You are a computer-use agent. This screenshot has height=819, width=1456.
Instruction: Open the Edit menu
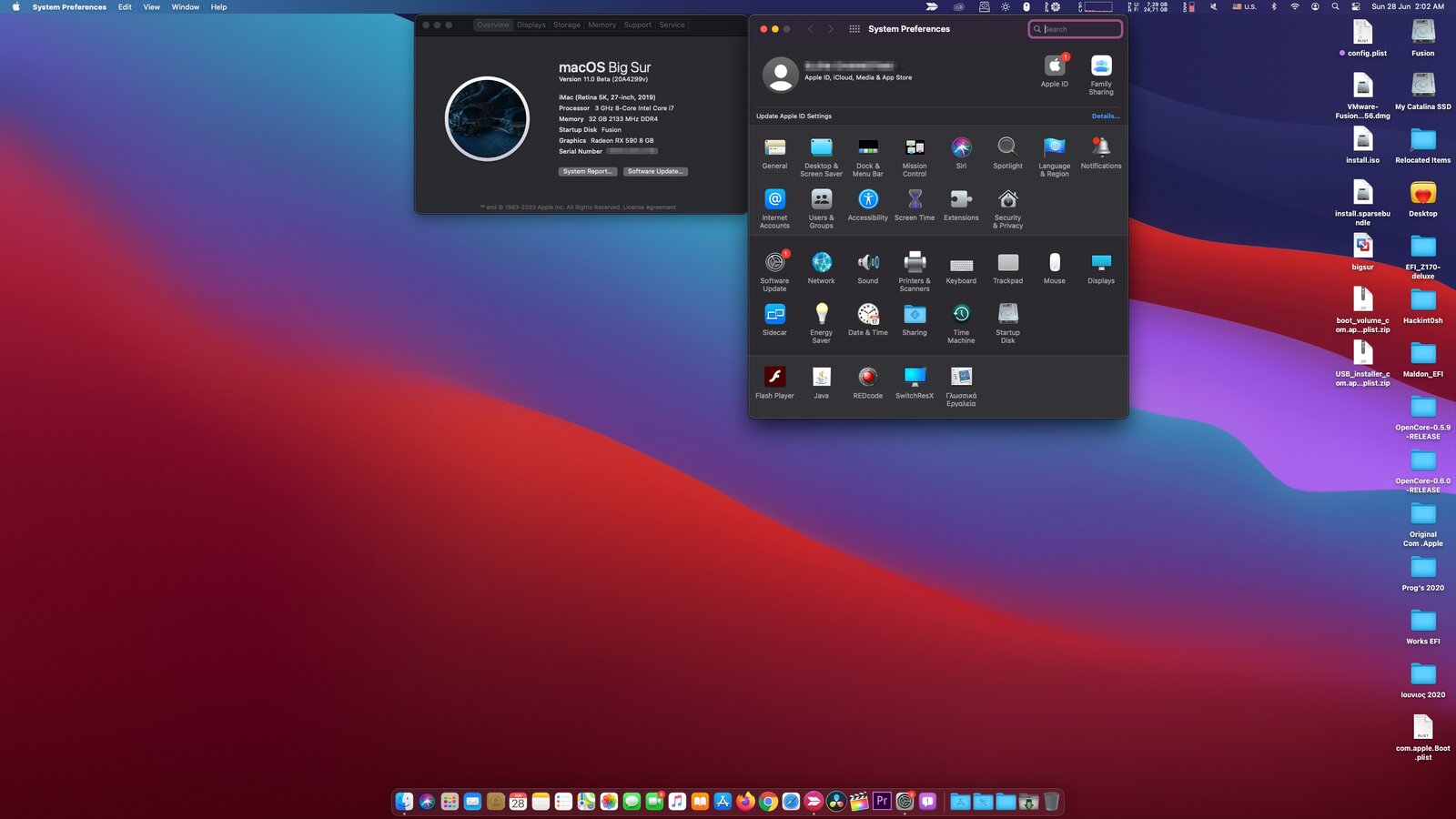tap(125, 7)
